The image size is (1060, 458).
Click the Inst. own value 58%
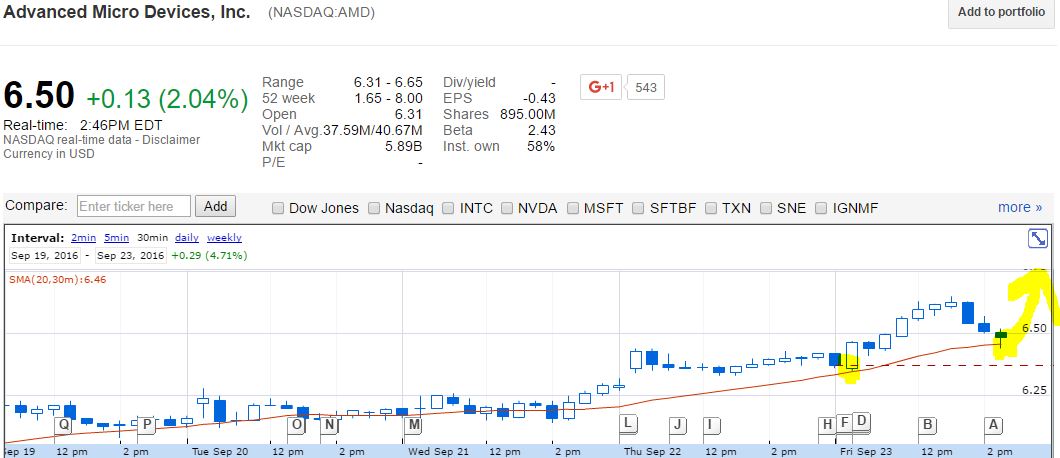tap(541, 147)
